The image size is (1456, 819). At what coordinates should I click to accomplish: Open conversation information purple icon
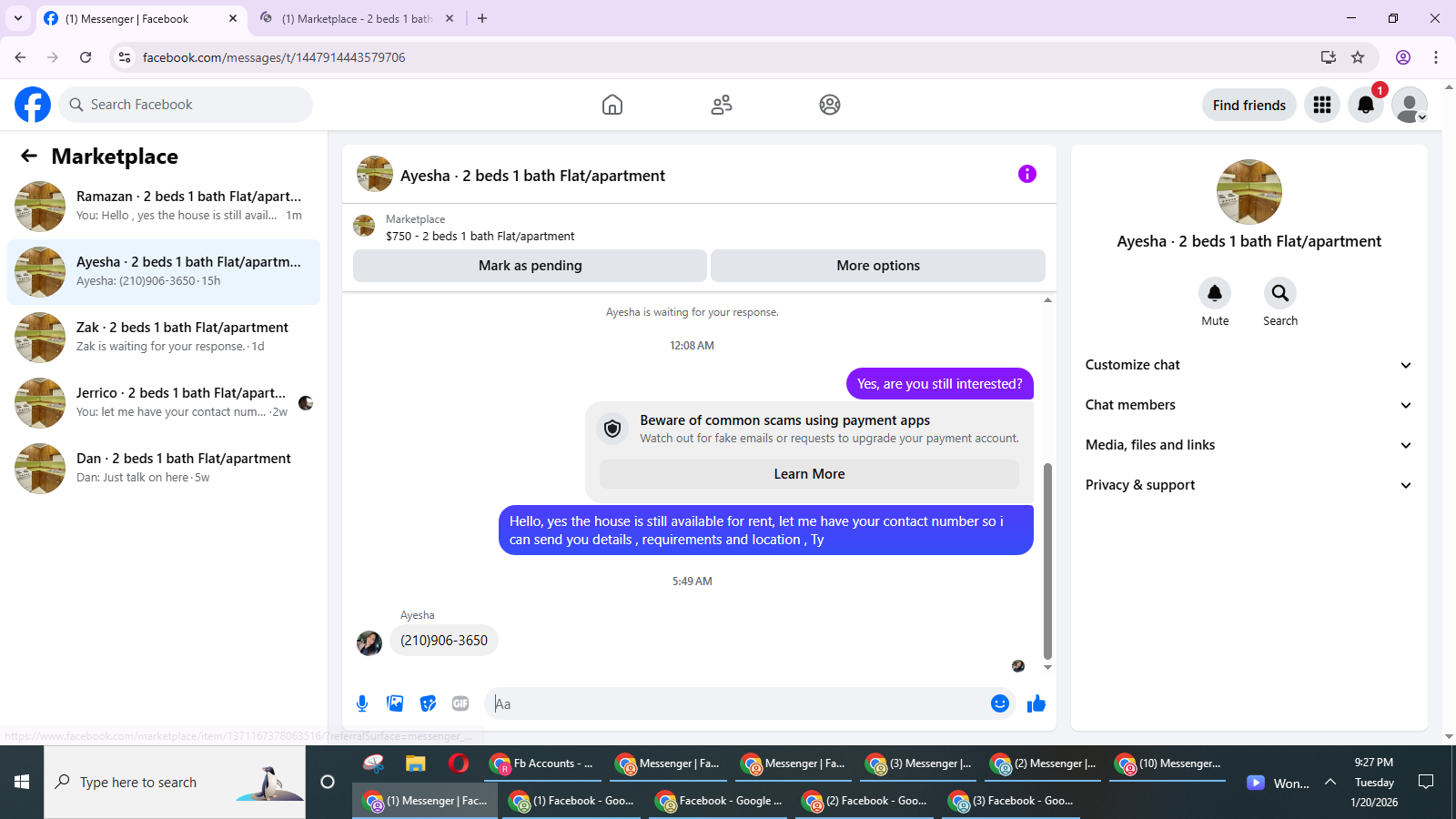pyautogui.click(x=1027, y=174)
